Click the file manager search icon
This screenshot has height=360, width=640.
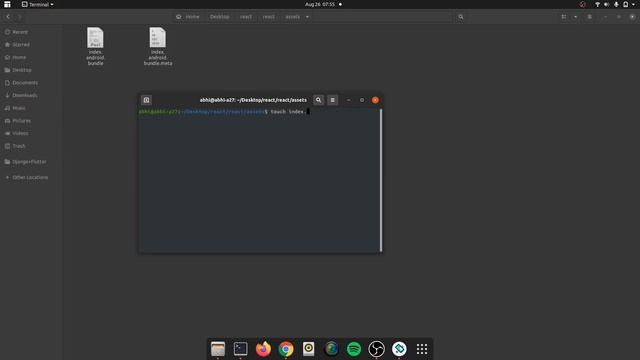point(461,17)
